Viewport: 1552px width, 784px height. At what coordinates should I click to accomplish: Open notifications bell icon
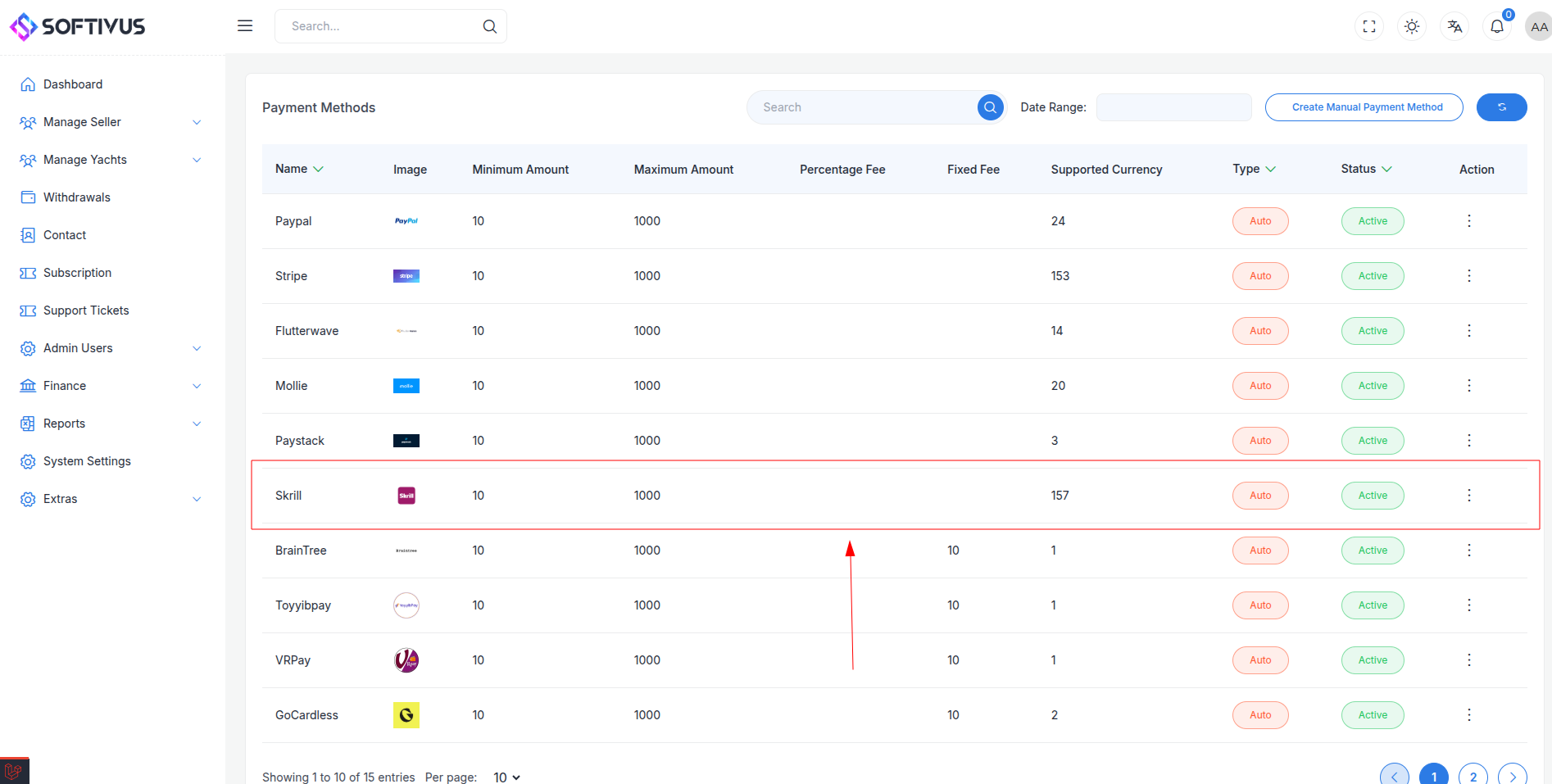pos(1497,26)
